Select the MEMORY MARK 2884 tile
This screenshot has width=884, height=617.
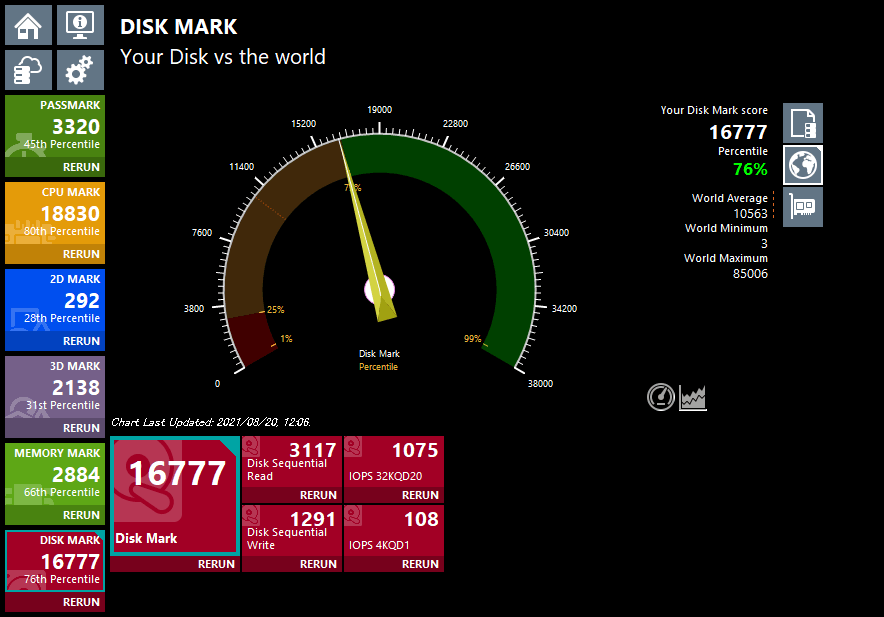(x=55, y=474)
